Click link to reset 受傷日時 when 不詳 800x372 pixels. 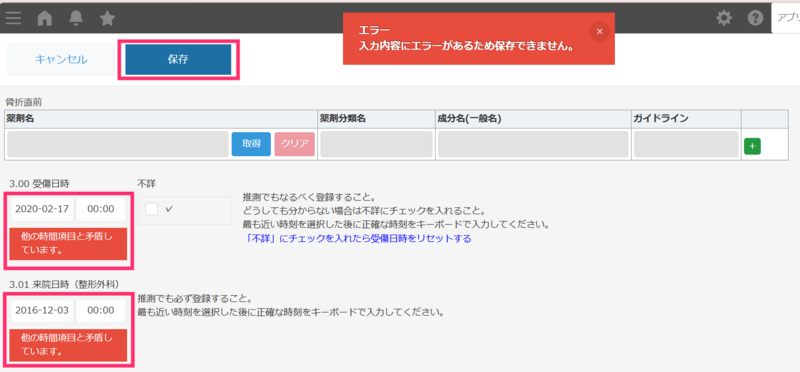(358, 238)
